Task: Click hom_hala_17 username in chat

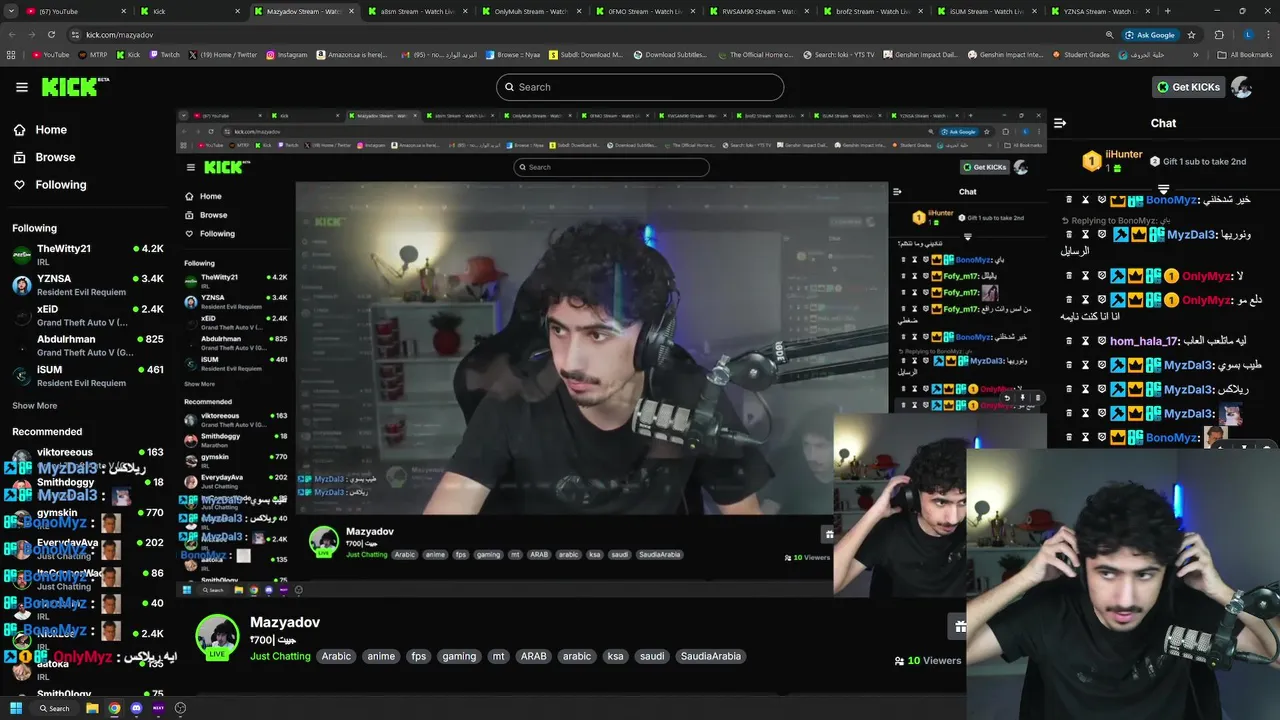Action: click(x=1144, y=341)
